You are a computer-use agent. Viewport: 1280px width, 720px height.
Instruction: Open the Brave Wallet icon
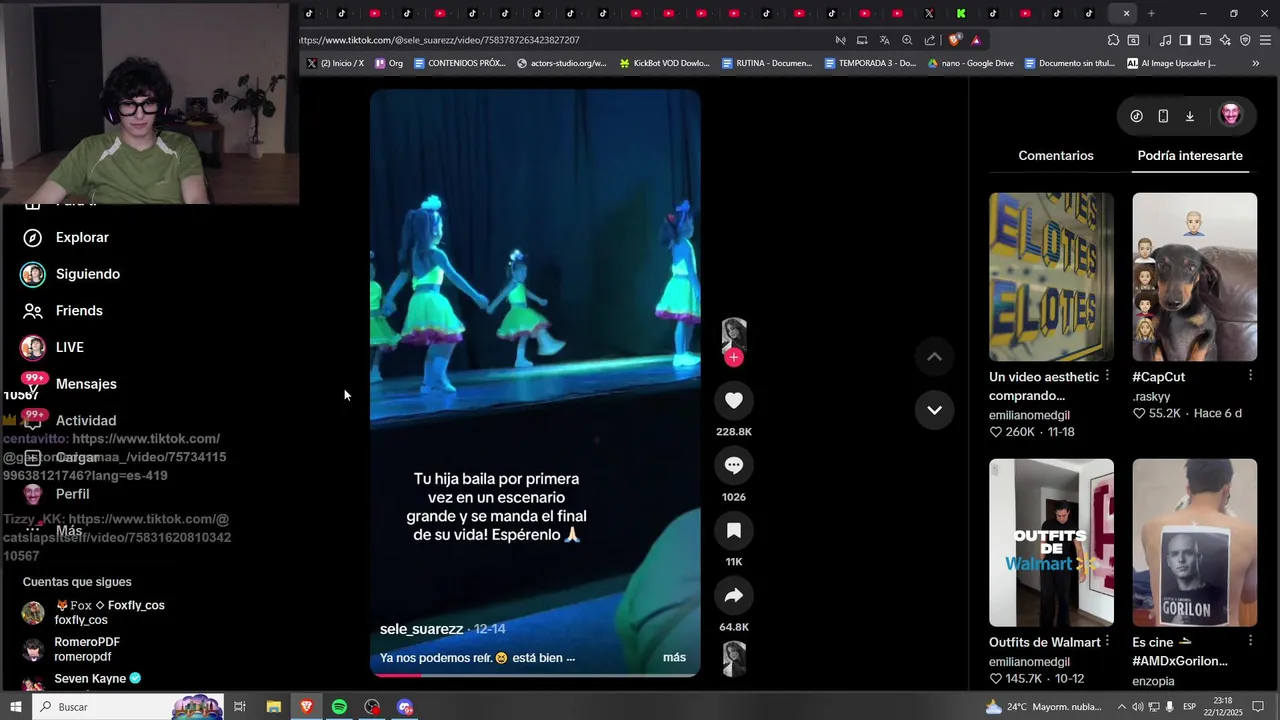point(1205,40)
